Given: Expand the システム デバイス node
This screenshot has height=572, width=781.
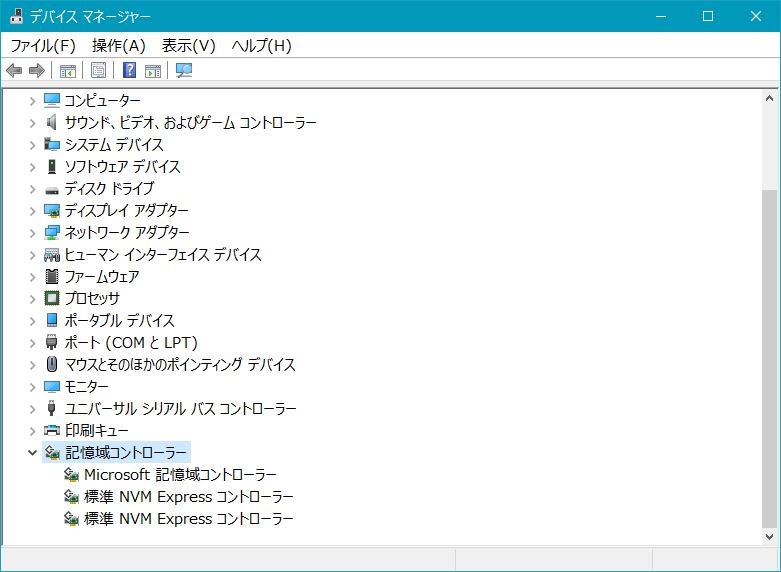Looking at the screenshot, I should pos(32,145).
